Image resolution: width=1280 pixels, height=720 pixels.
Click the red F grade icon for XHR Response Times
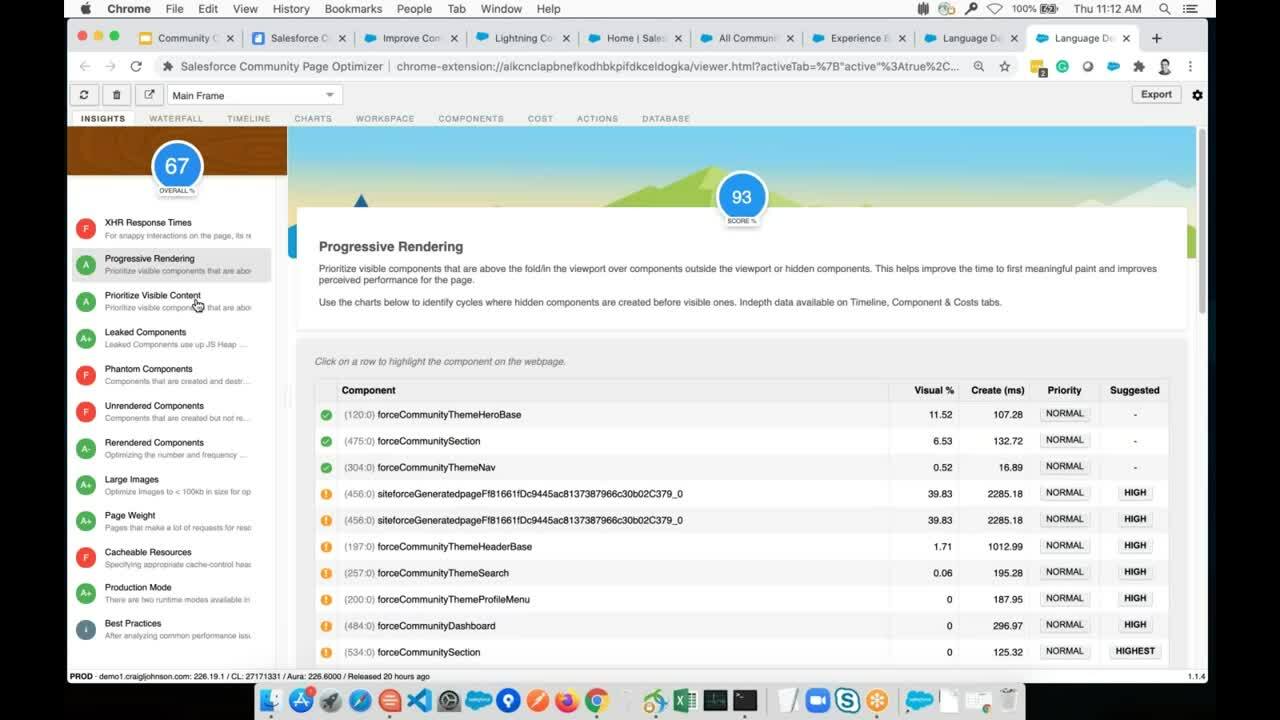[86, 228]
